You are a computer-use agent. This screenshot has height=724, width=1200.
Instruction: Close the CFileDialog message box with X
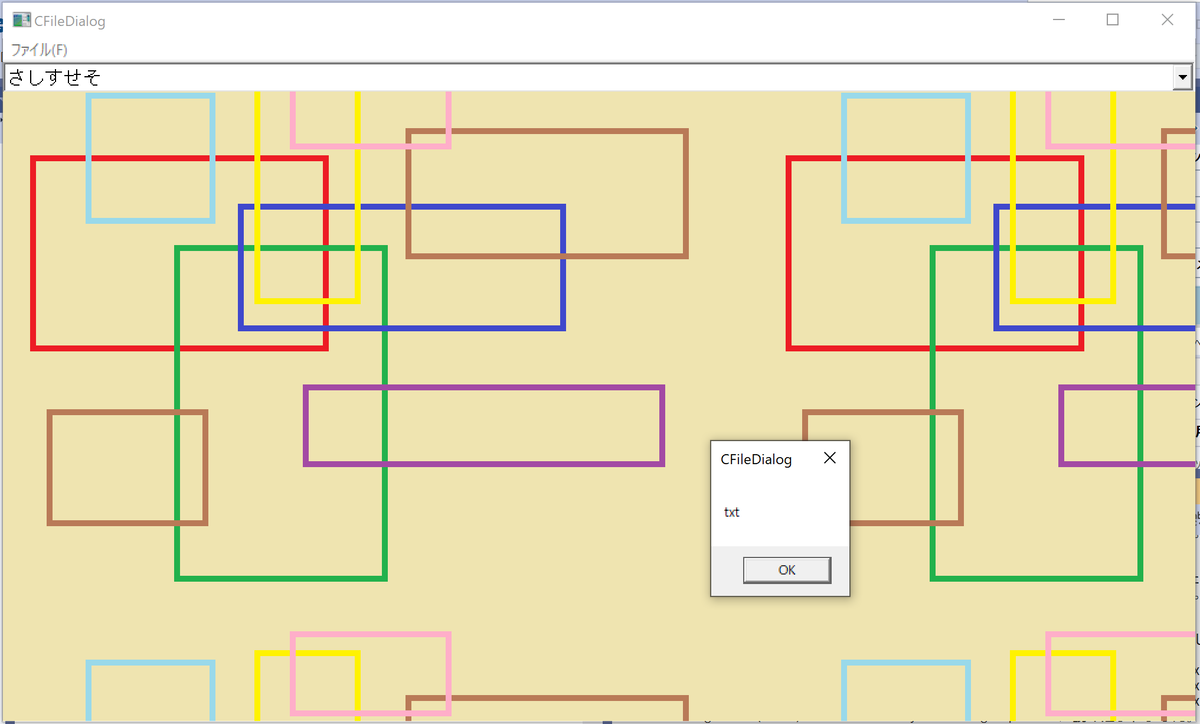tap(829, 459)
